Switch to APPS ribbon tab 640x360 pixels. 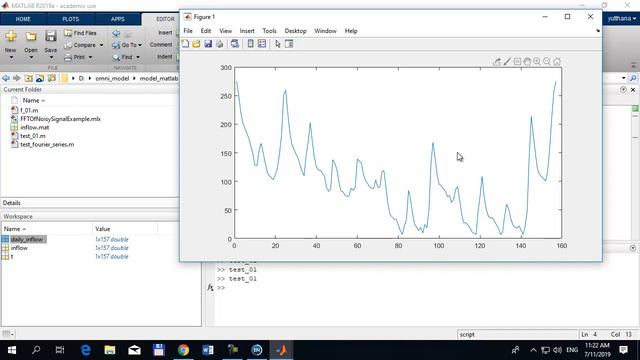pos(118,19)
